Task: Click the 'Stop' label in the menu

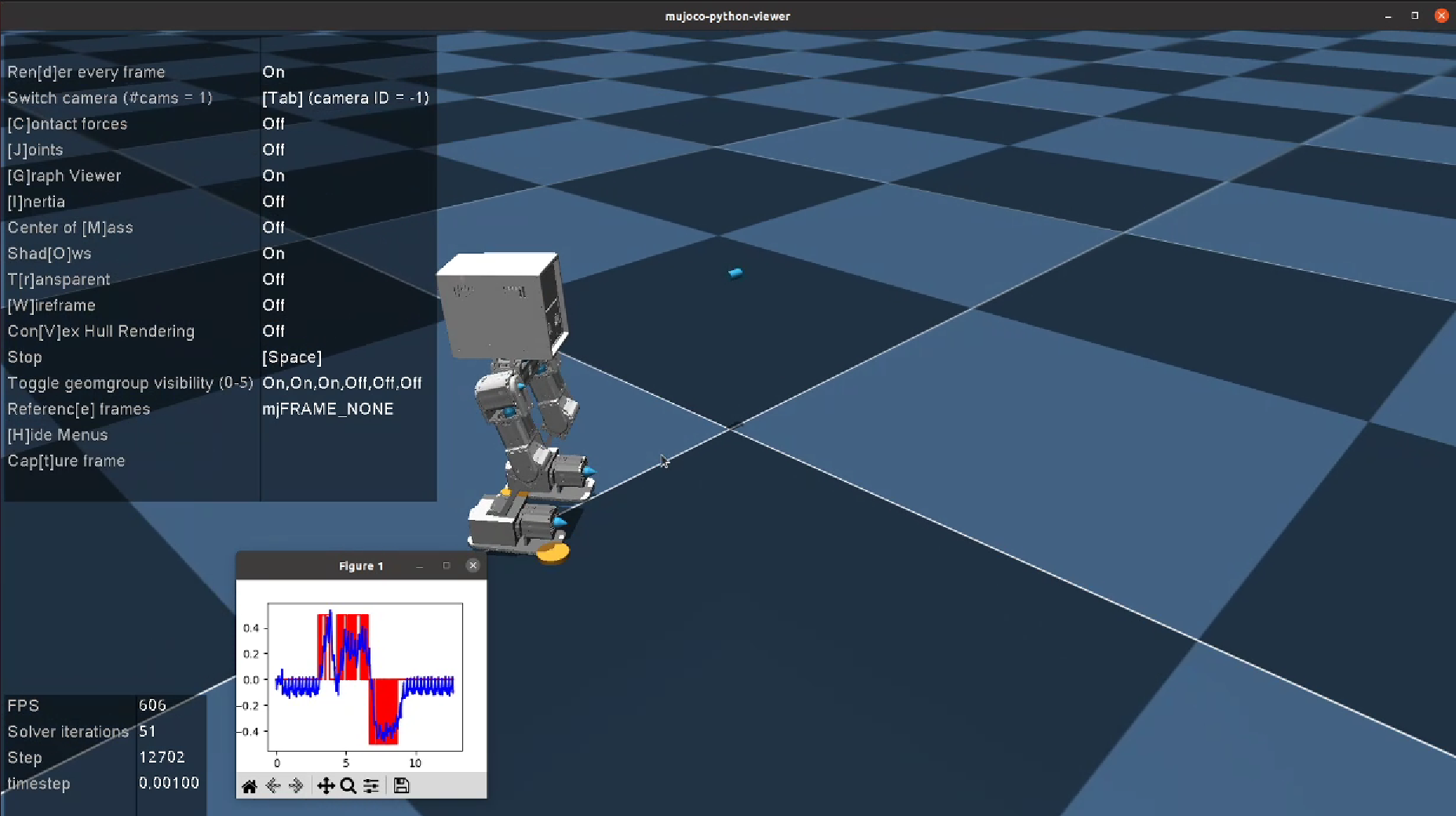Action: pyautogui.click(x=24, y=357)
